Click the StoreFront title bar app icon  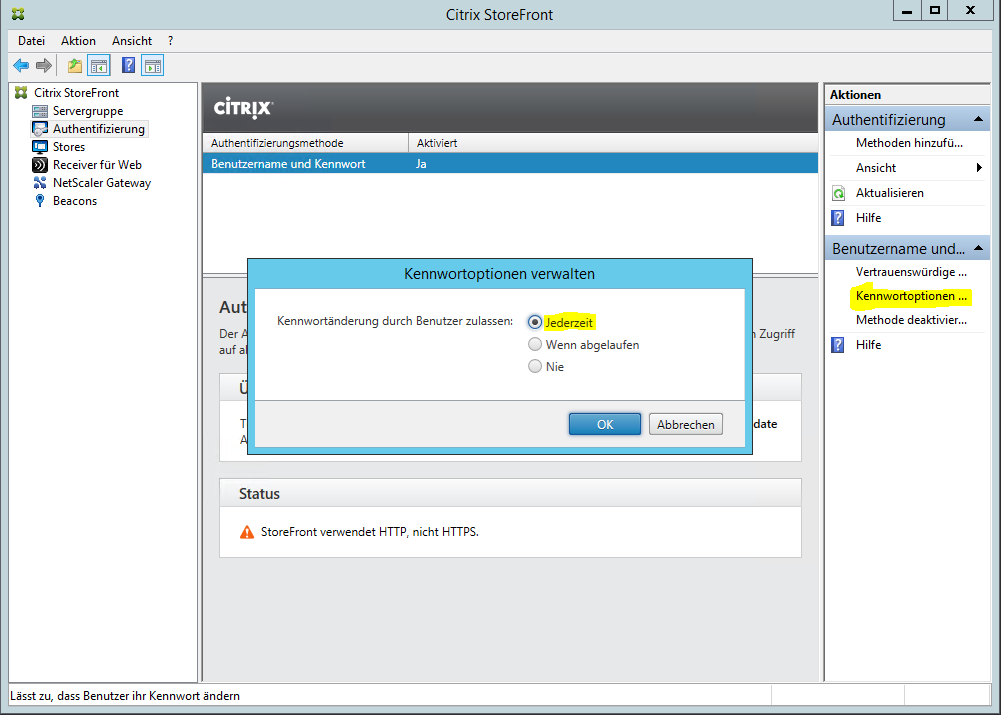click(18, 13)
